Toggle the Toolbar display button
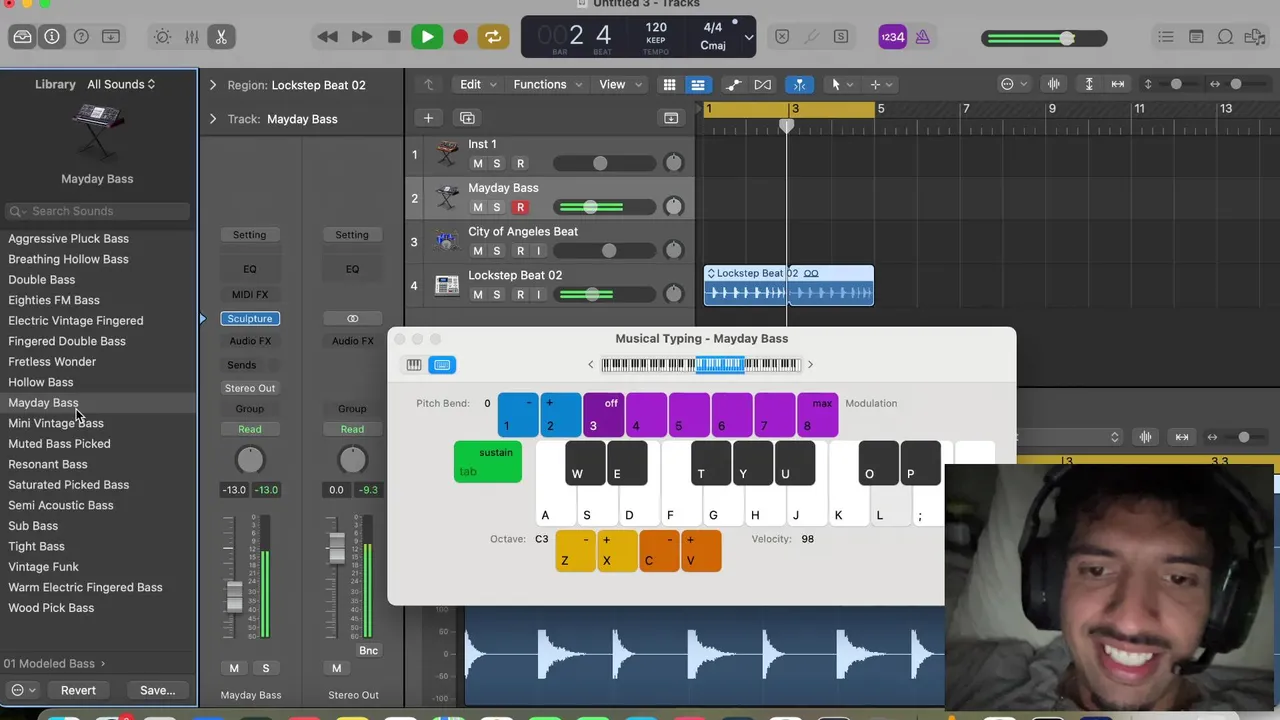Screen dimensions: 1280x720 pyautogui.click(x=111, y=37)
